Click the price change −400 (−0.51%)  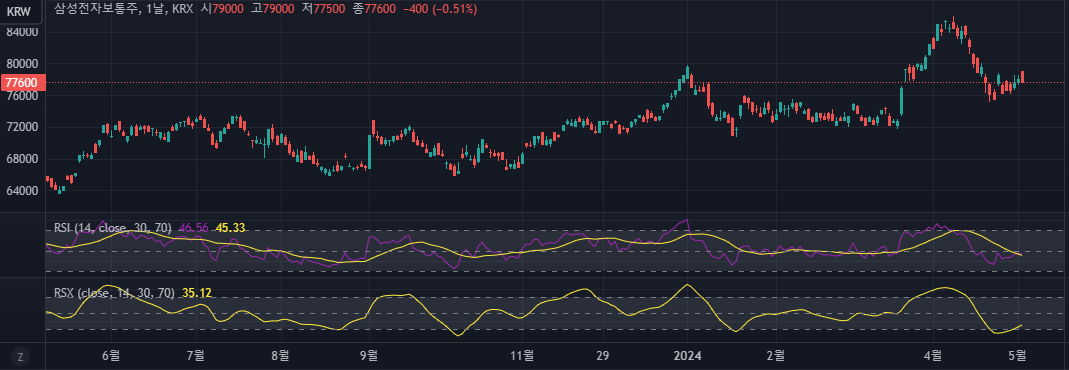point(439,10)
